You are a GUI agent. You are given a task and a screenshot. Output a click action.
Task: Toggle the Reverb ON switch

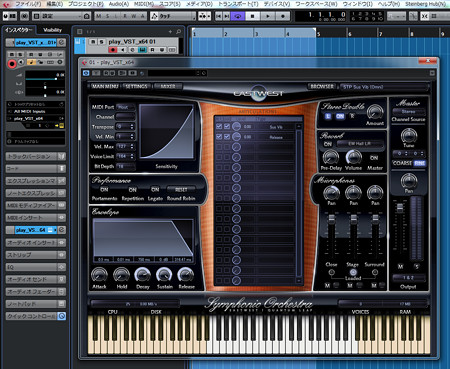tap(328, 144)
